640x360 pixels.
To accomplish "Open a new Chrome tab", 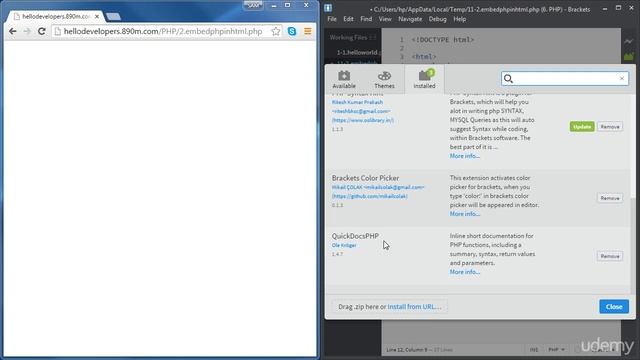I will (x=113, y=16).
